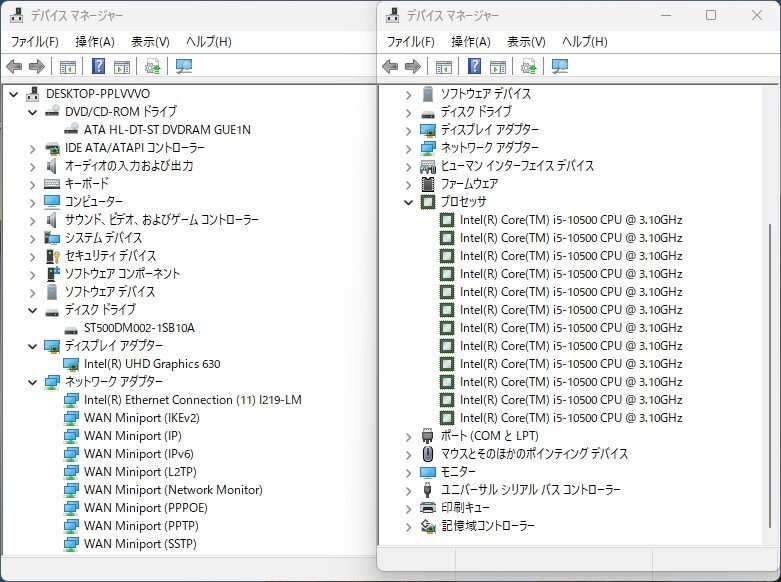
Task: Select マウスとそのほかのポインティング デバイス category
Action: point(534,453)
